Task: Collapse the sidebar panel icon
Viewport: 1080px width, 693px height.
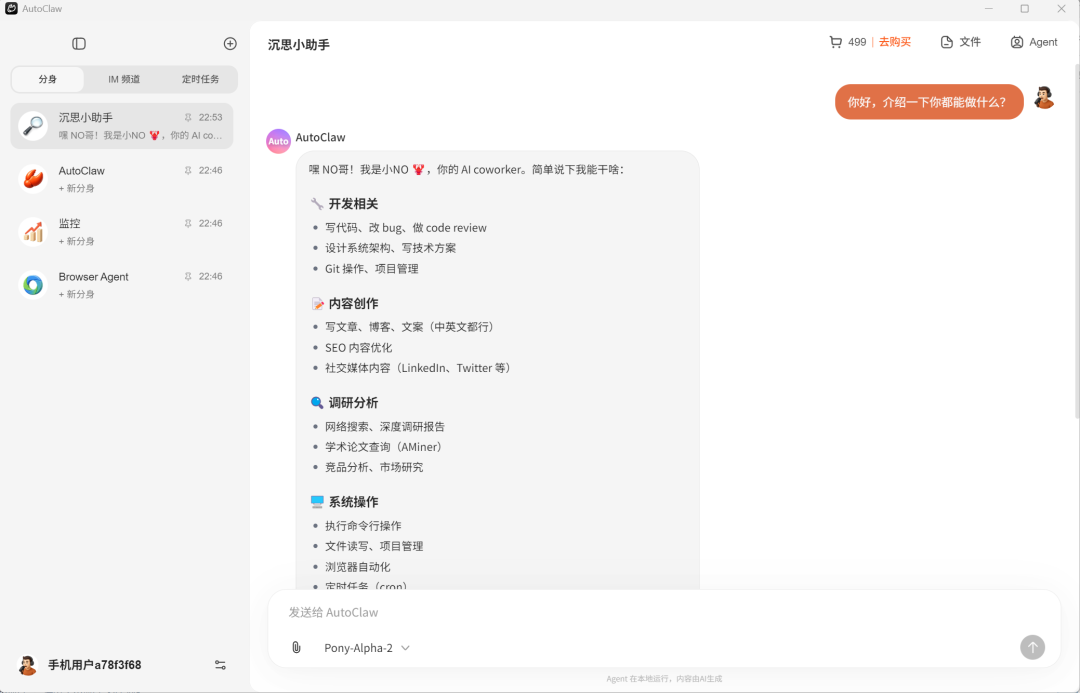Action: pos(79,44)
